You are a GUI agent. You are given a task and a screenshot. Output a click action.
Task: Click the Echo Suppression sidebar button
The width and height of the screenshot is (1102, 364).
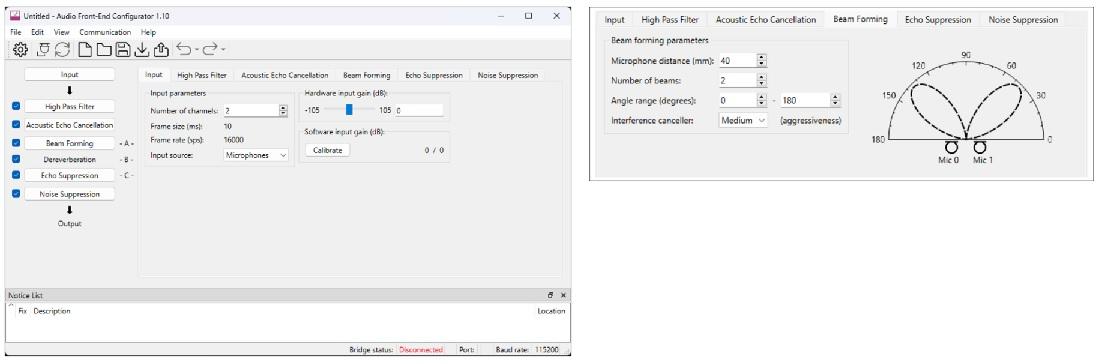click(x=70, y=176)
